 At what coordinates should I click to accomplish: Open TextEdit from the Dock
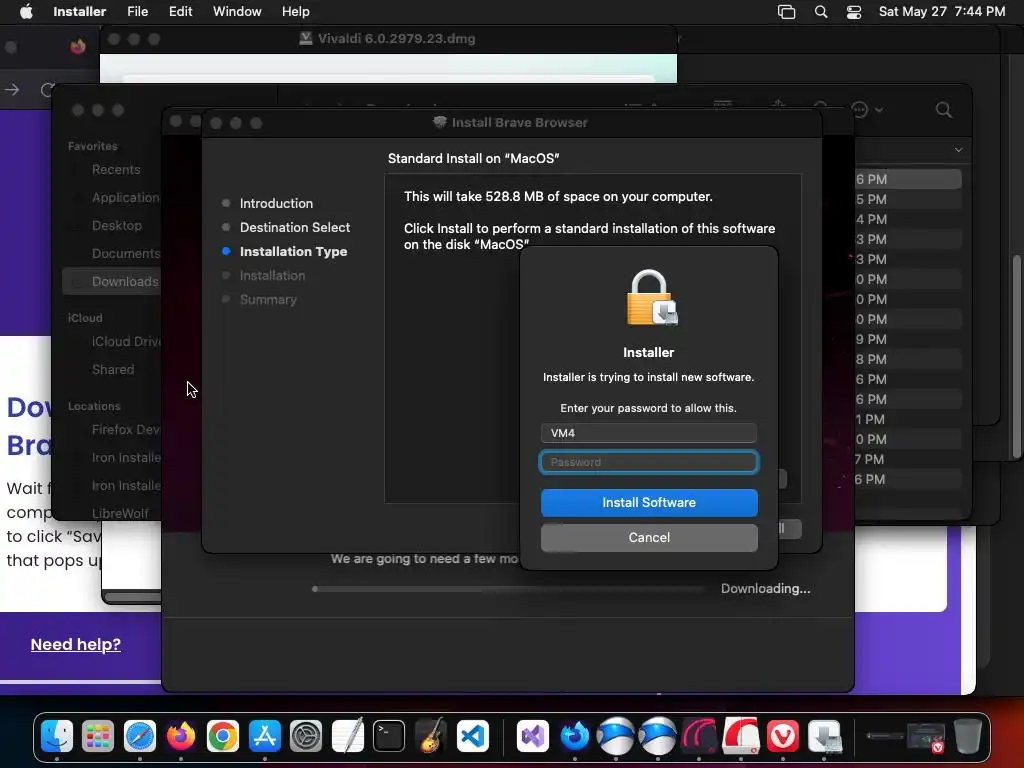(x=347, y=737)
